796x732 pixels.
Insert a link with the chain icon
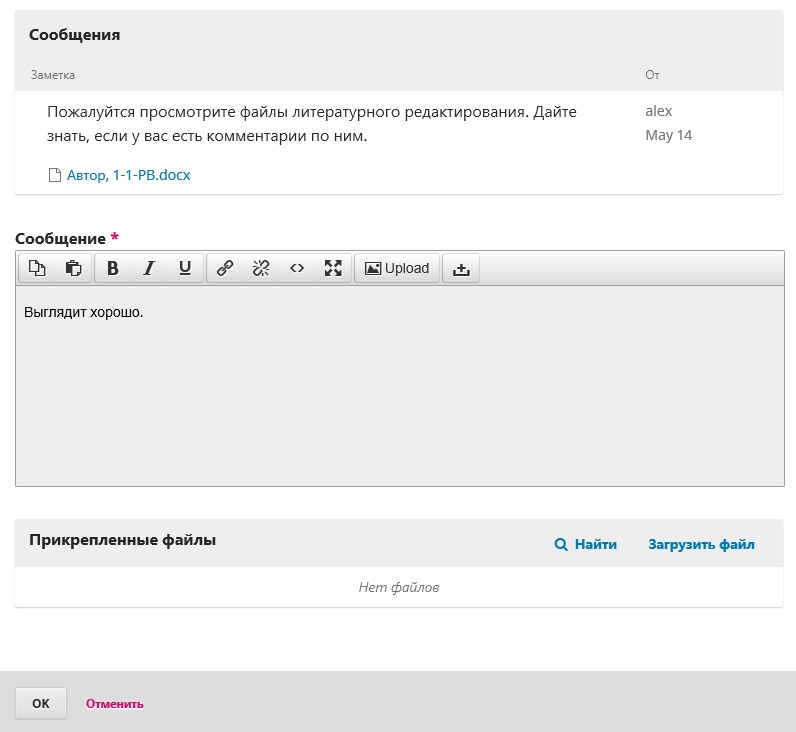[225, 268]
